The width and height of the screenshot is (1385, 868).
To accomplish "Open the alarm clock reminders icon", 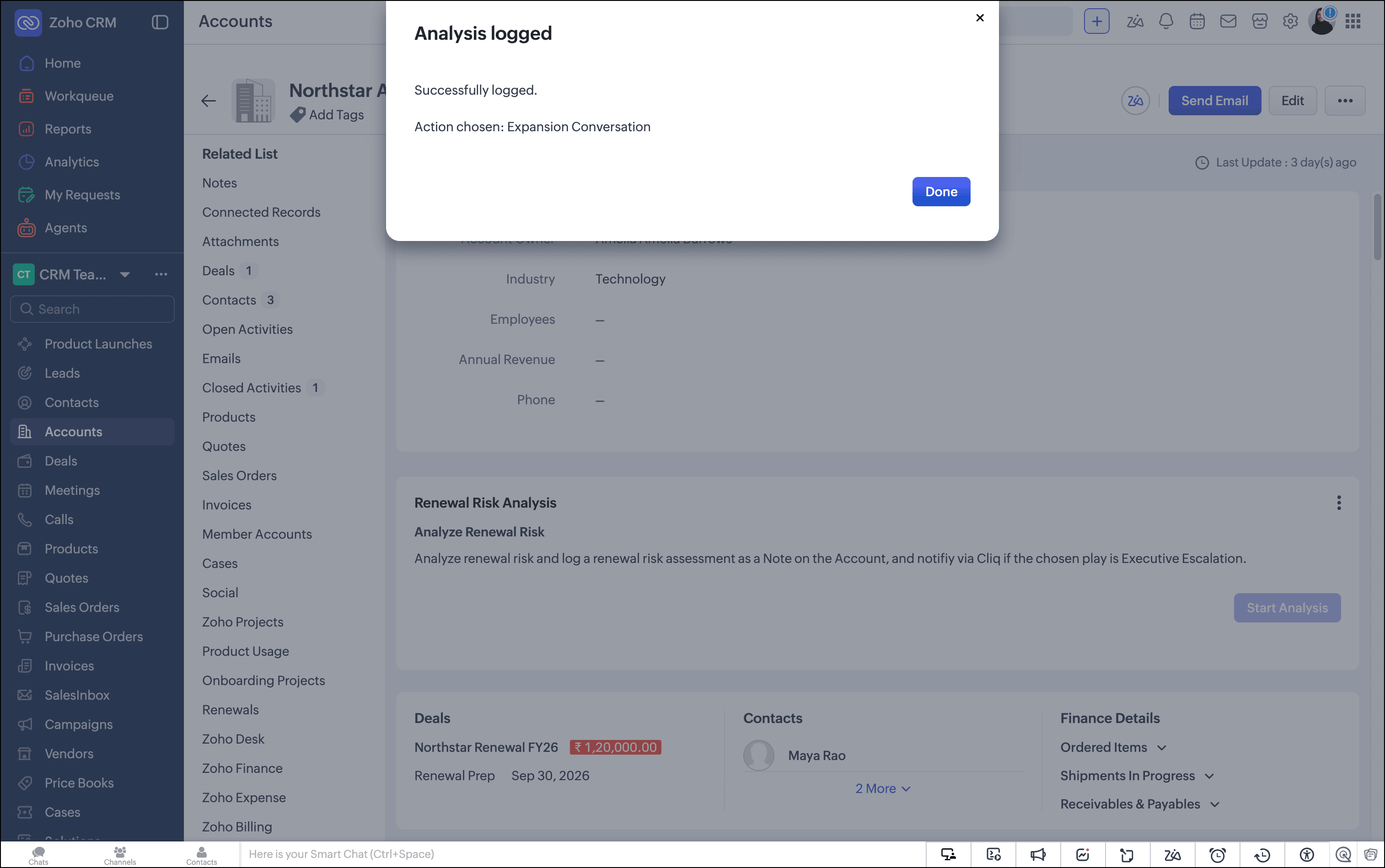I will click(x=1217, y=855).
